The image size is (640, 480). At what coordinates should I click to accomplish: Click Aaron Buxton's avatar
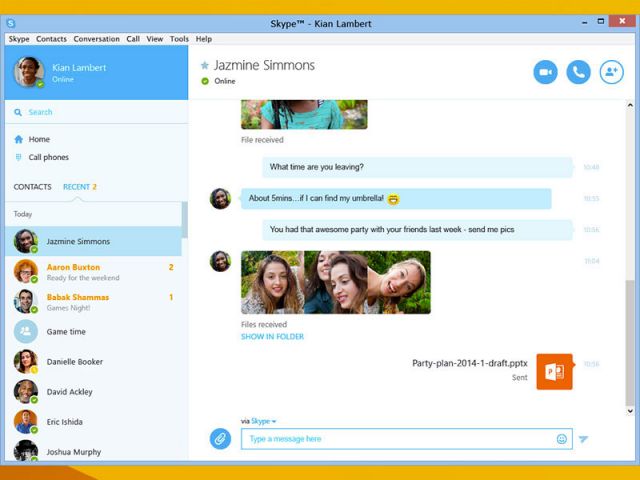[x=26, y=271]
